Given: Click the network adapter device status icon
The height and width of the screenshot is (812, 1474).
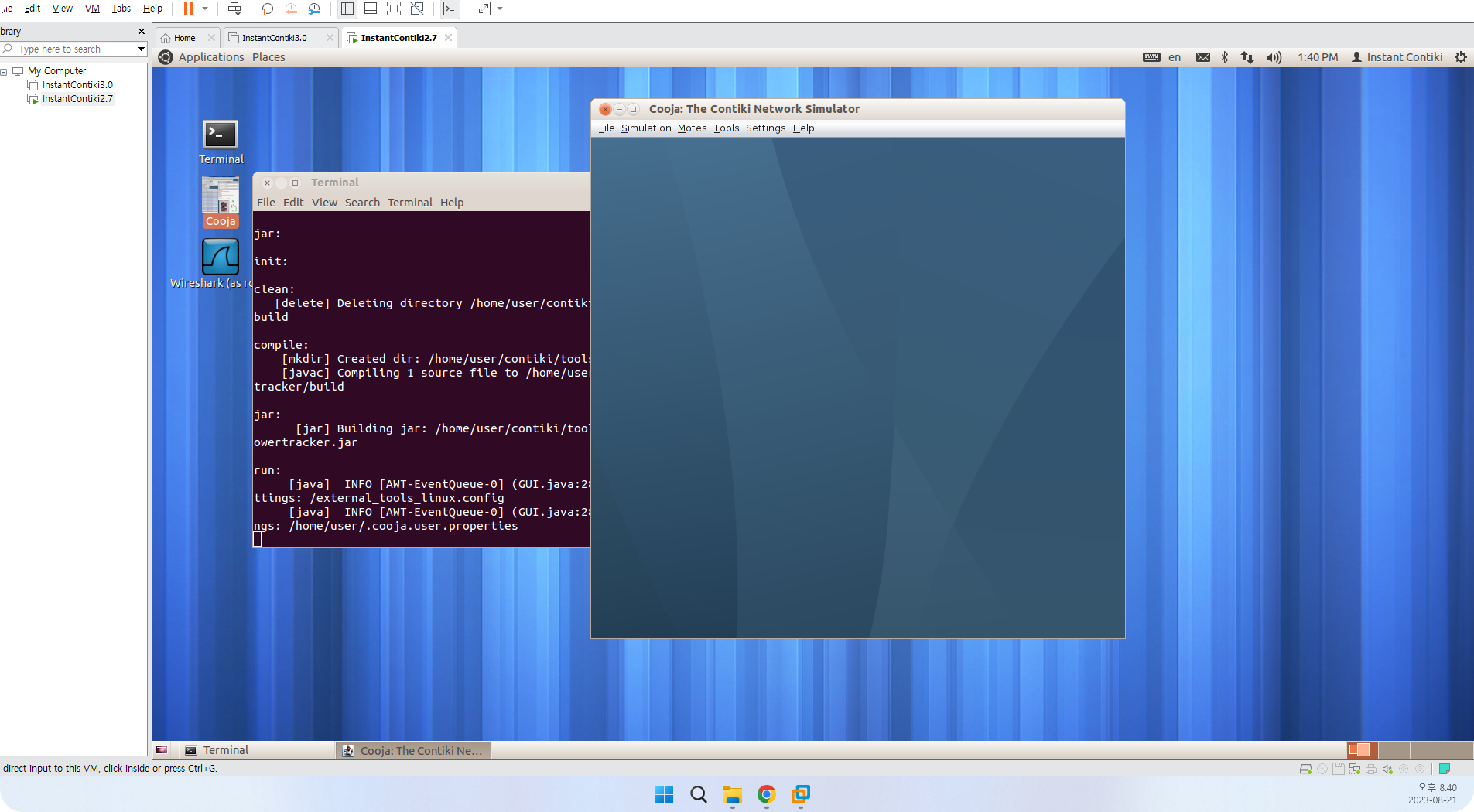Looking at the screenshot, I should coord(1355,769).
